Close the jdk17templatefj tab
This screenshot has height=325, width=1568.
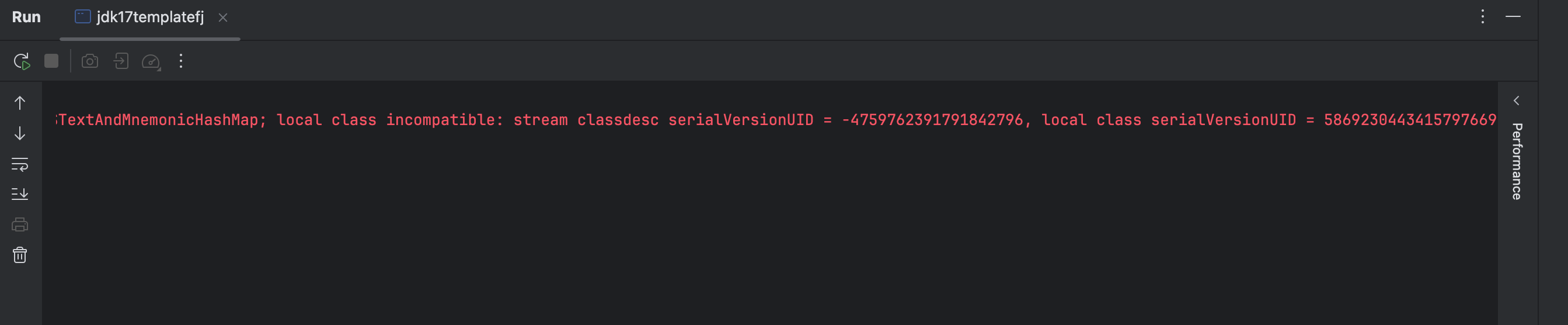[223, 18]
